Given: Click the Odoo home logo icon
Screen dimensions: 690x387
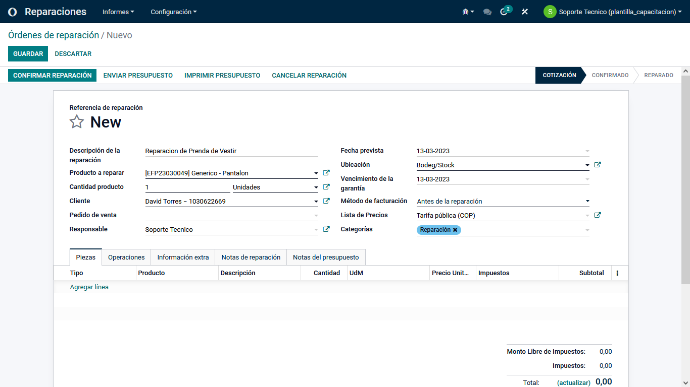Looking at the screenshot, I should coord(12,12).
